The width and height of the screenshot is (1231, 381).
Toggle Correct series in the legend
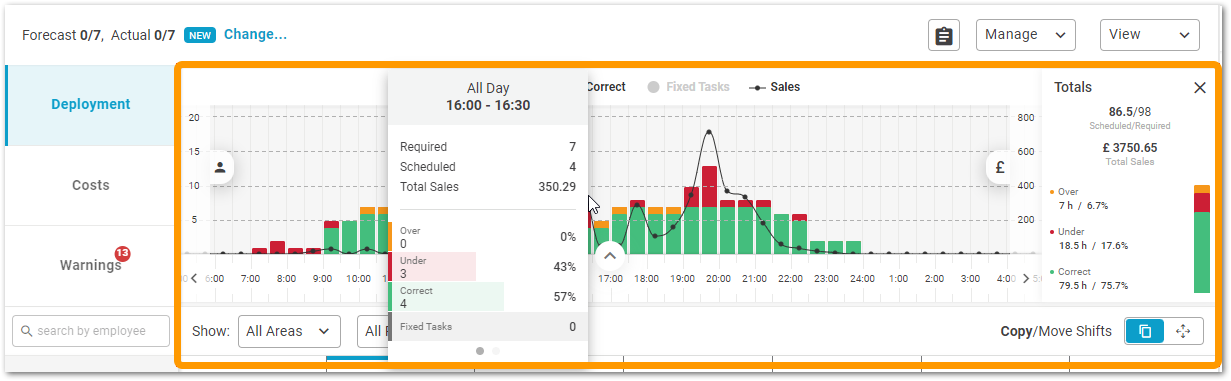606,87
